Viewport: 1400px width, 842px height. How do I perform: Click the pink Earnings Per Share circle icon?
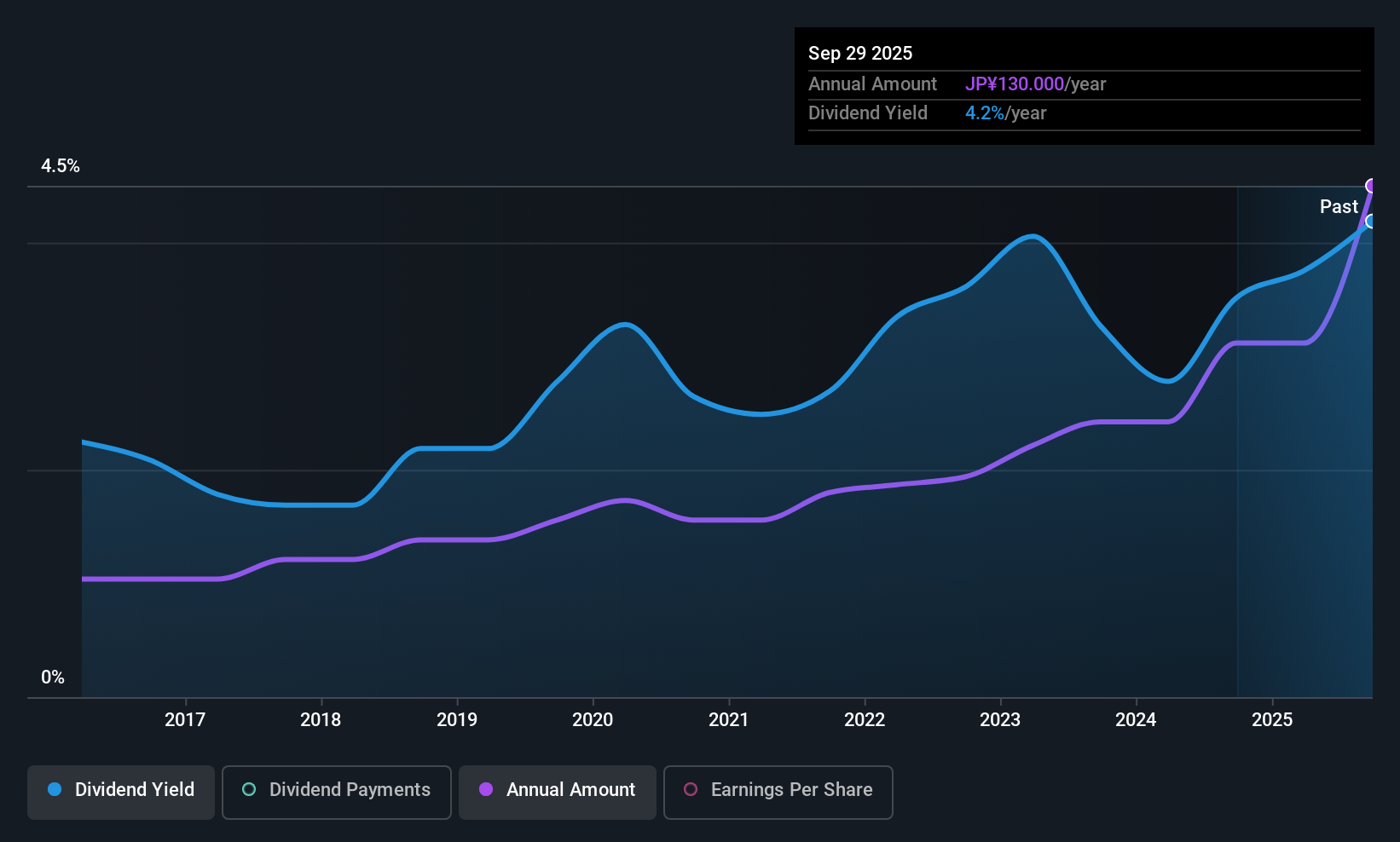pyautogui.click(x=690, y=790)
